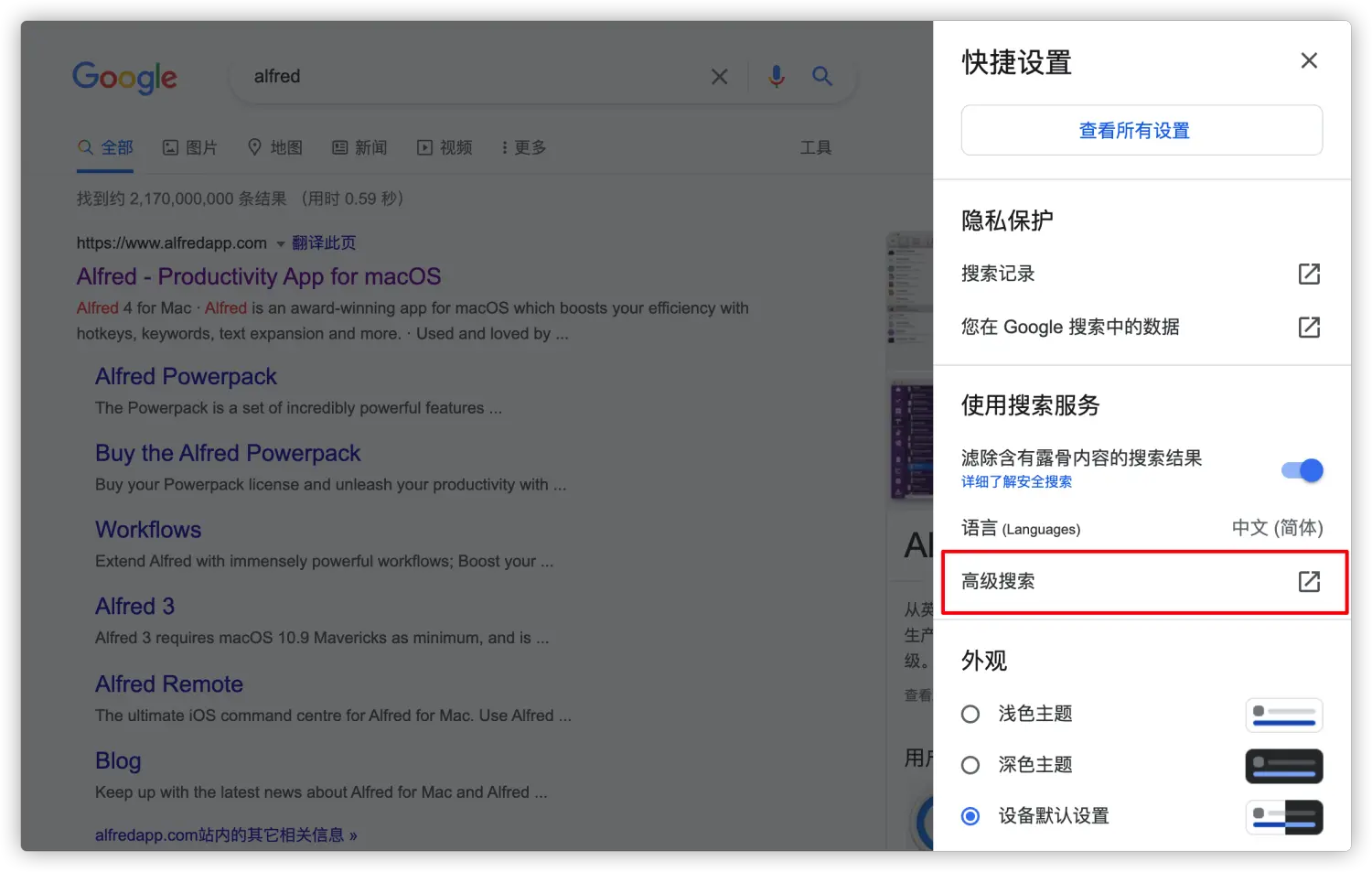The height and width of the screenshot is (872, 1372).
Task: Switch to 新闻 results tab
Action: click(x=359, y=147)
